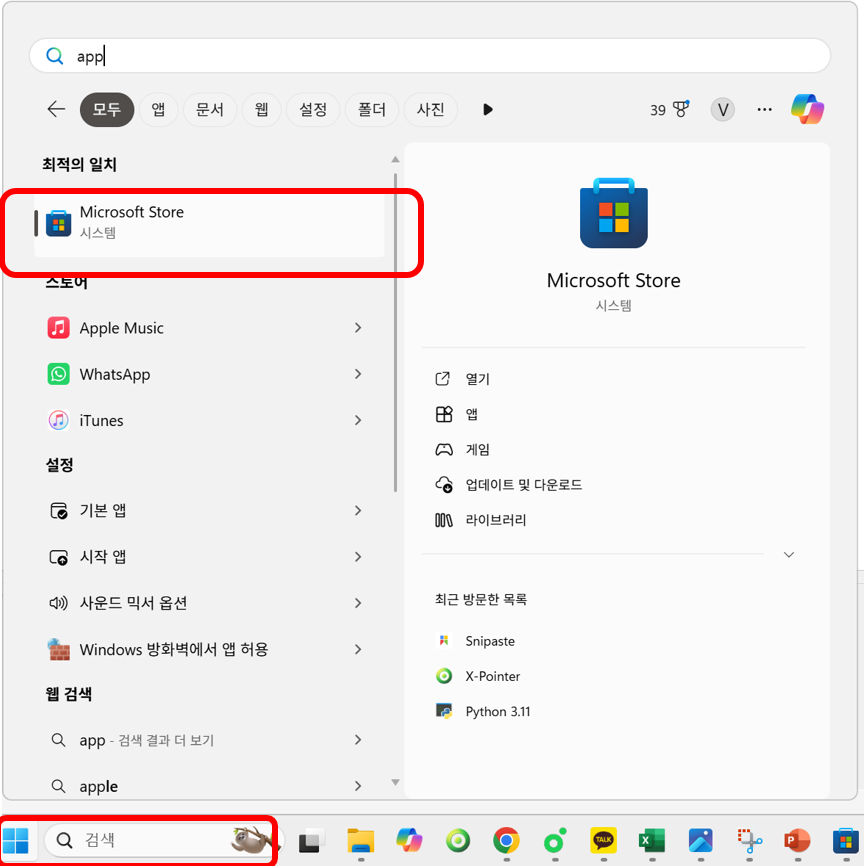Screen dimensions: 865x866
Task: Expand iTunes result chevron
Action: pos(358,421)
